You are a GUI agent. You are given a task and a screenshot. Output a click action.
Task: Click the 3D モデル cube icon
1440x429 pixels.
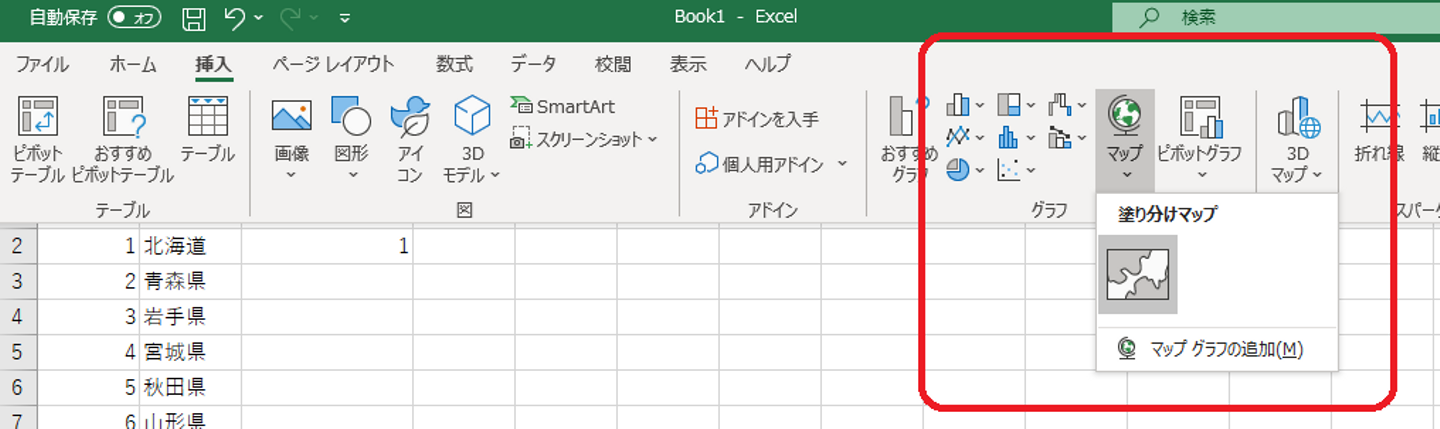coord(472,117)
